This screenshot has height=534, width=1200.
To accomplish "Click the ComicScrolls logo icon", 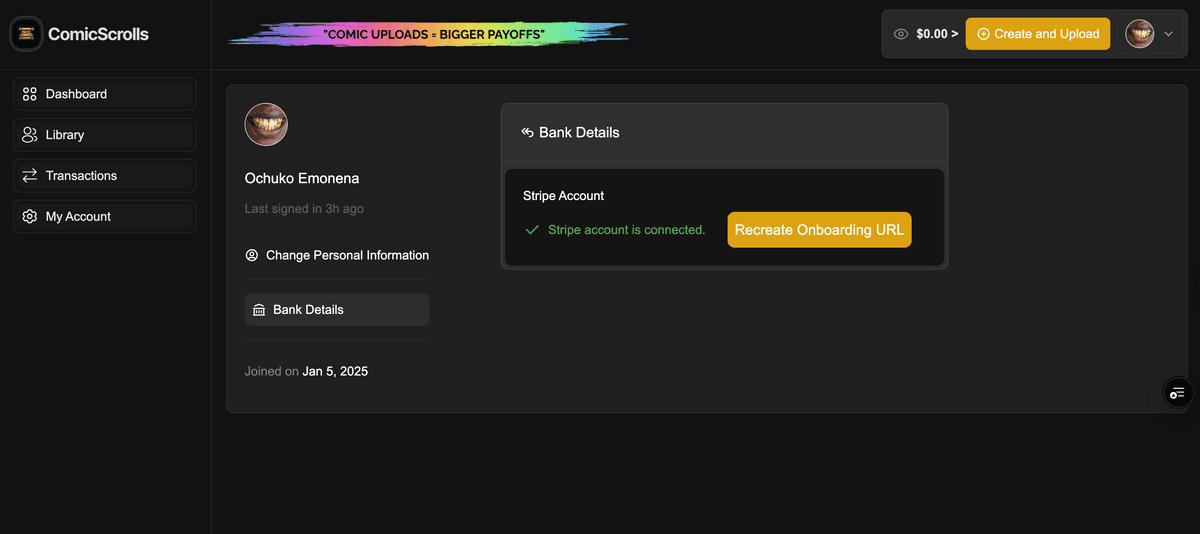I will point(26,34).
